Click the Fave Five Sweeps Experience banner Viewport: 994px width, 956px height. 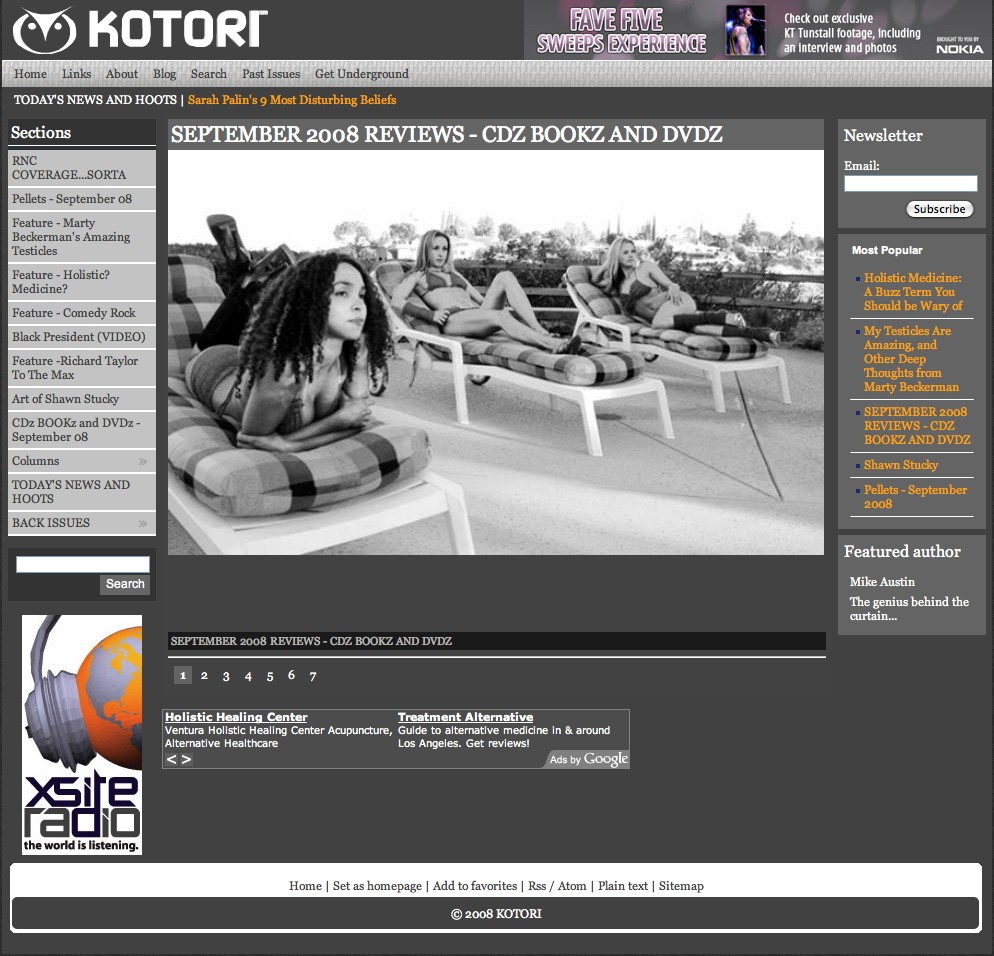point(621,31)
